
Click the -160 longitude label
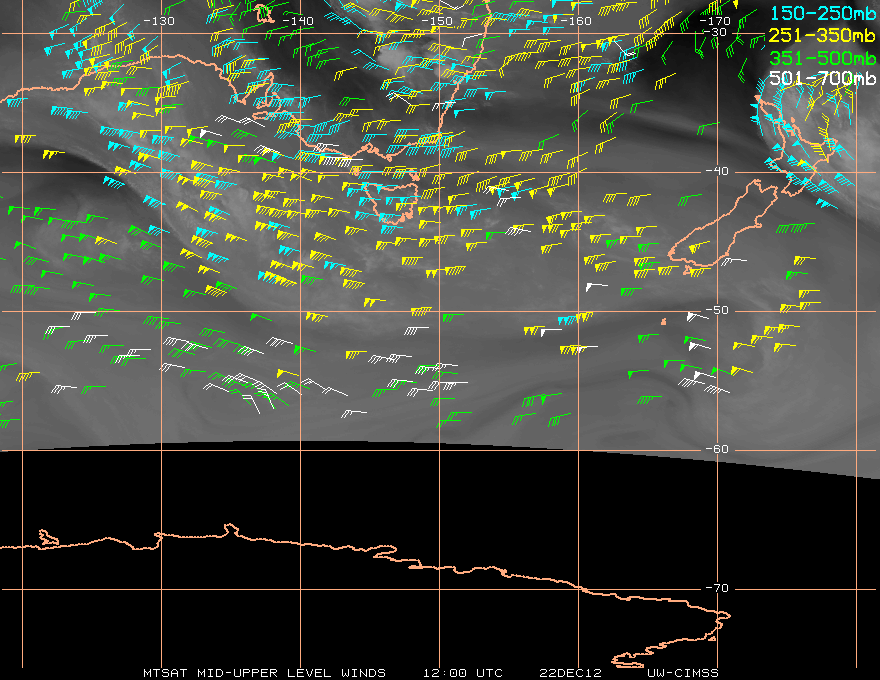pos(576,21)
